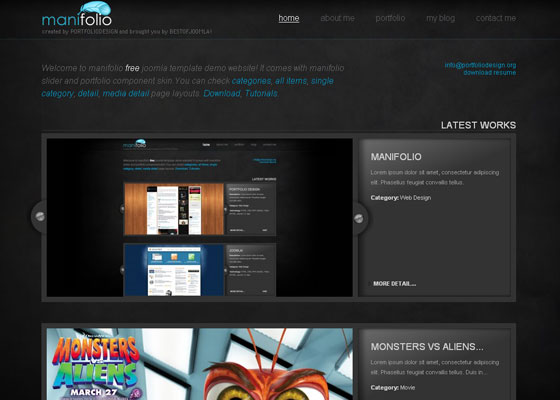Visit the my blog menu item
The width and height of the screenshot is (560, 400).
point(440,18)
